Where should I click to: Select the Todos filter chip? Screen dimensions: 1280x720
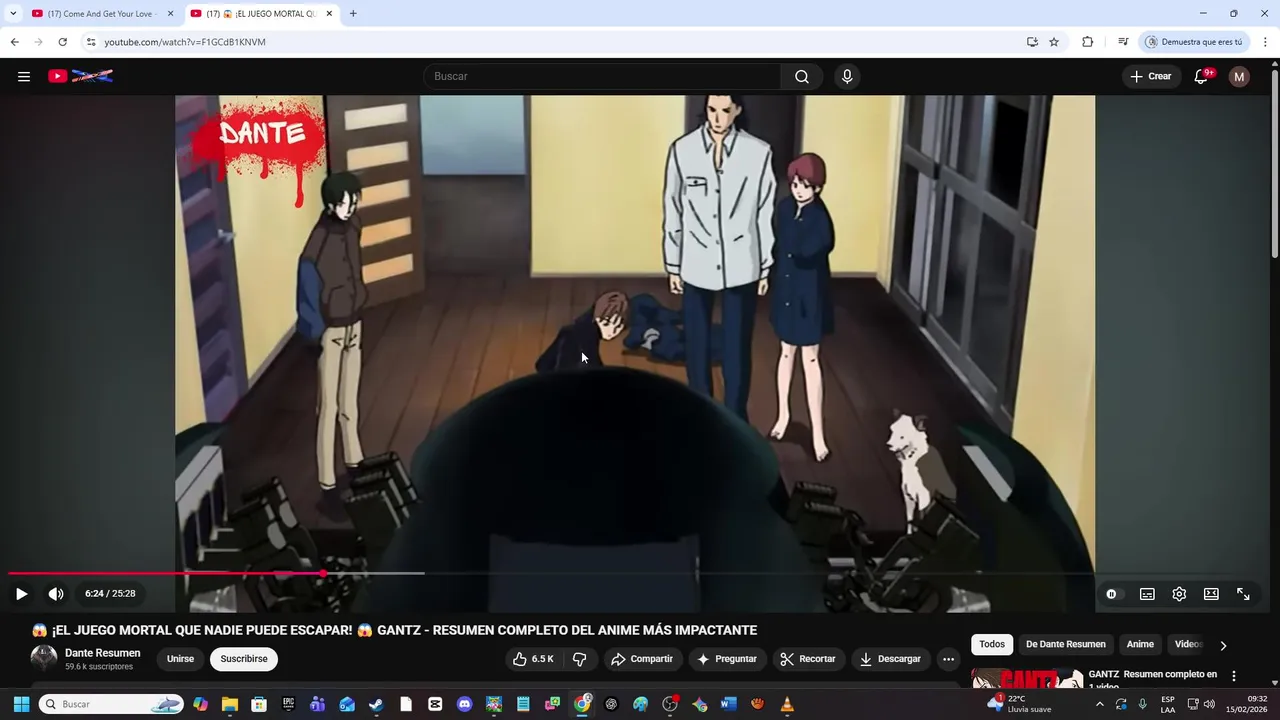tap(992, 645)
